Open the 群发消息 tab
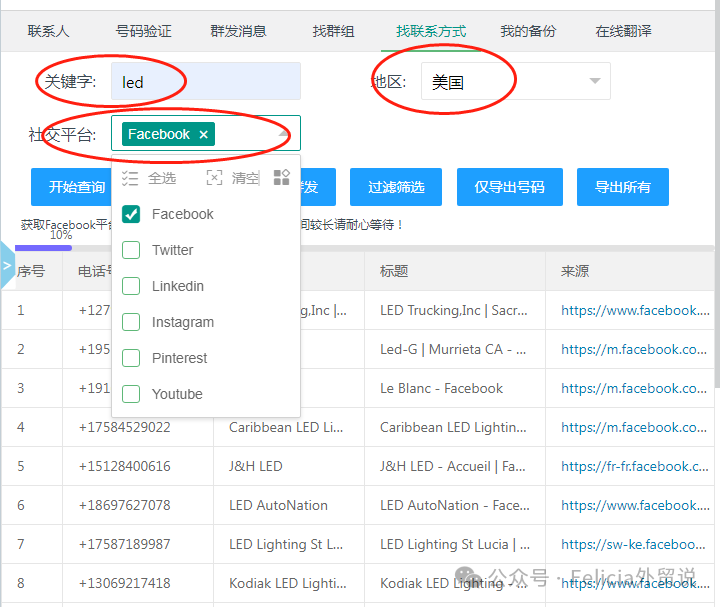This screenshot has width=720, height=607. tap(238, 31)
